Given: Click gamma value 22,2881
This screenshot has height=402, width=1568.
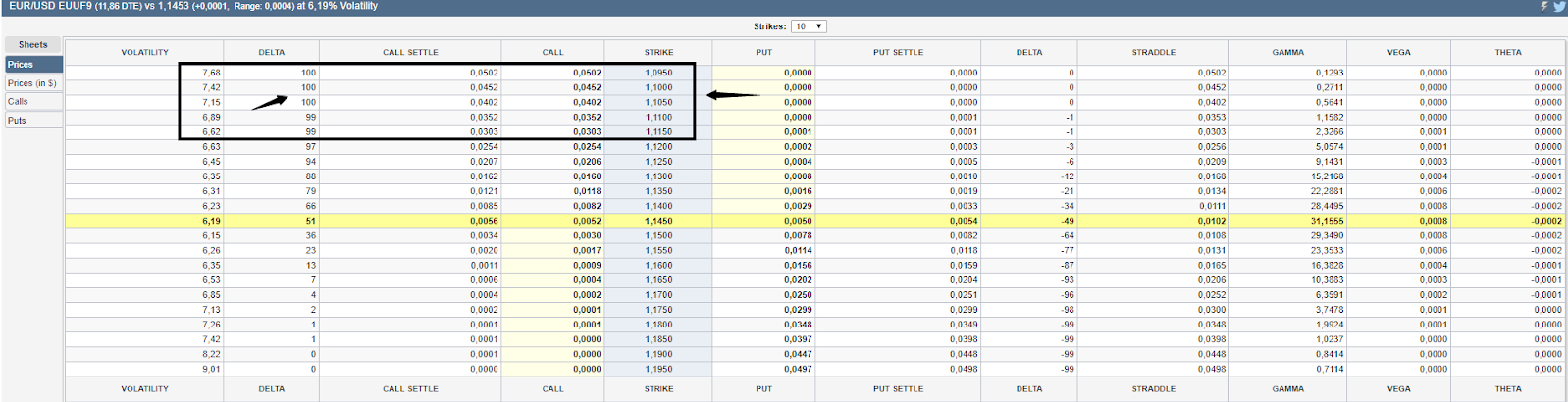Looking at the screenshot, I should [x=1328, y=191].
